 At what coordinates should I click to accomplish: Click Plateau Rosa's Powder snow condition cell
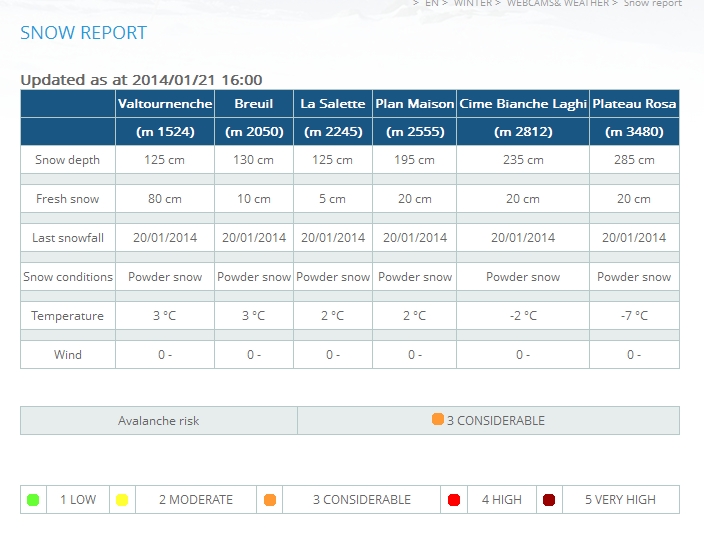634,277
